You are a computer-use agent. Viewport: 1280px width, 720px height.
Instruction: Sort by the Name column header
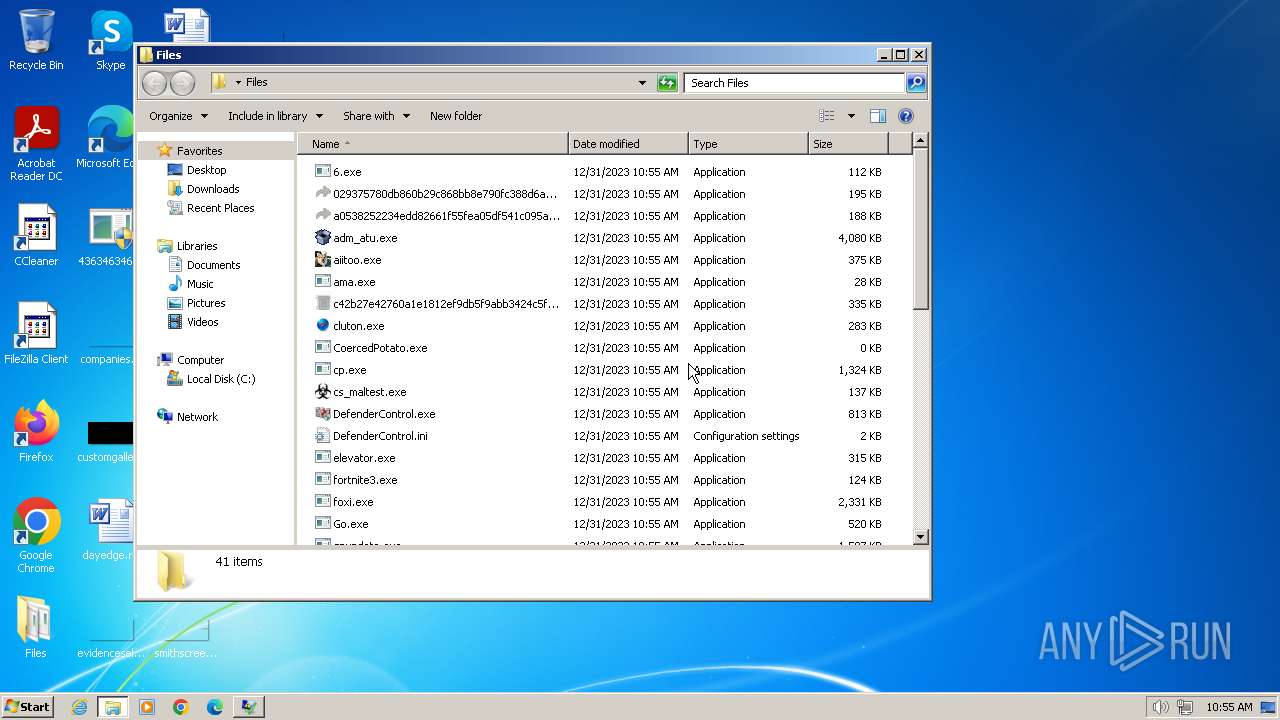(x=432, y=144)
